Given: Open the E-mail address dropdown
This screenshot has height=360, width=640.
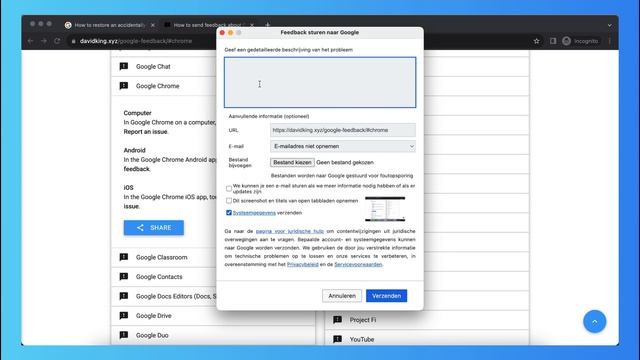Looking at the screenshot, I should 343,146.
